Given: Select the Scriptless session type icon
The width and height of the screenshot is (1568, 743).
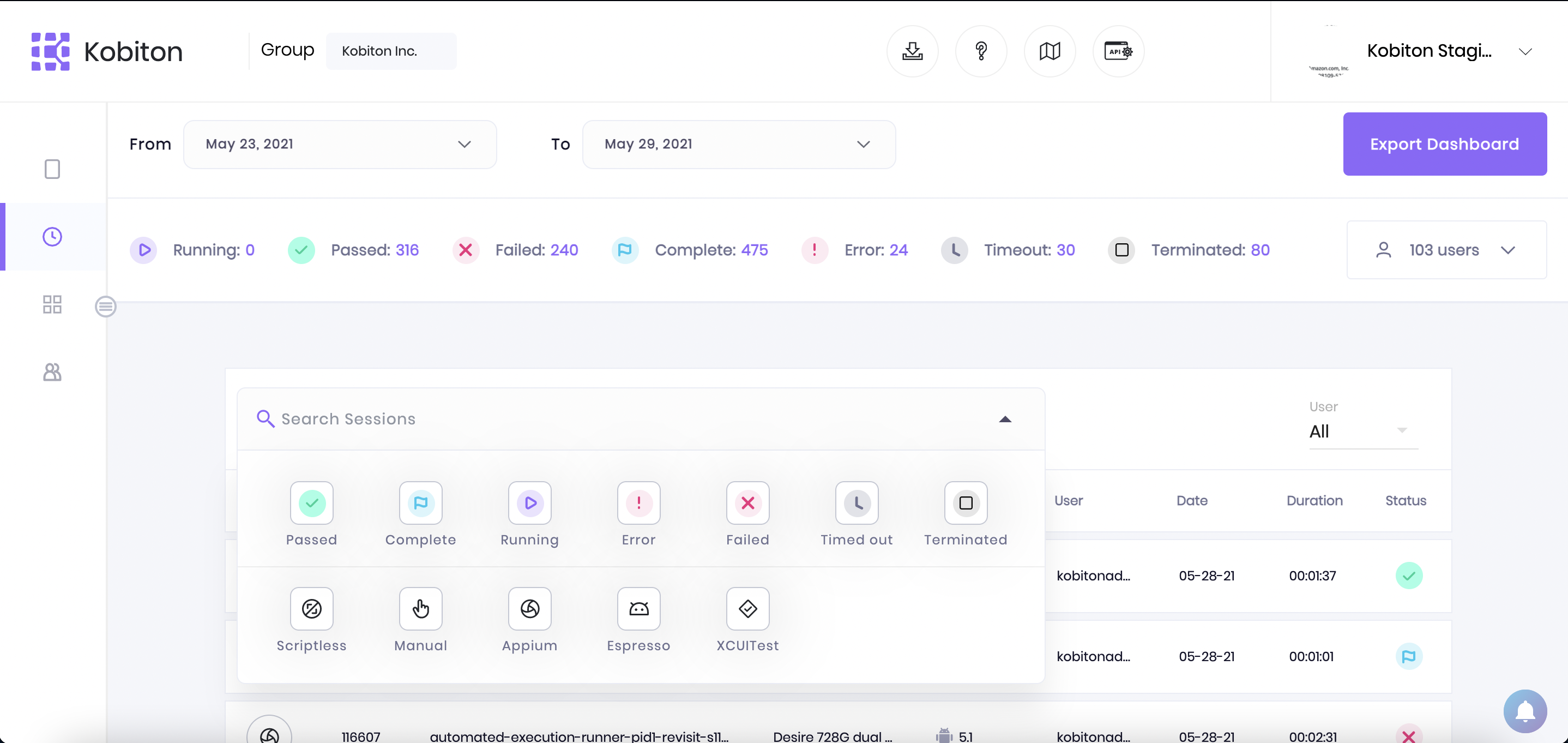Looking at the screenshot, I should (311, 608).
